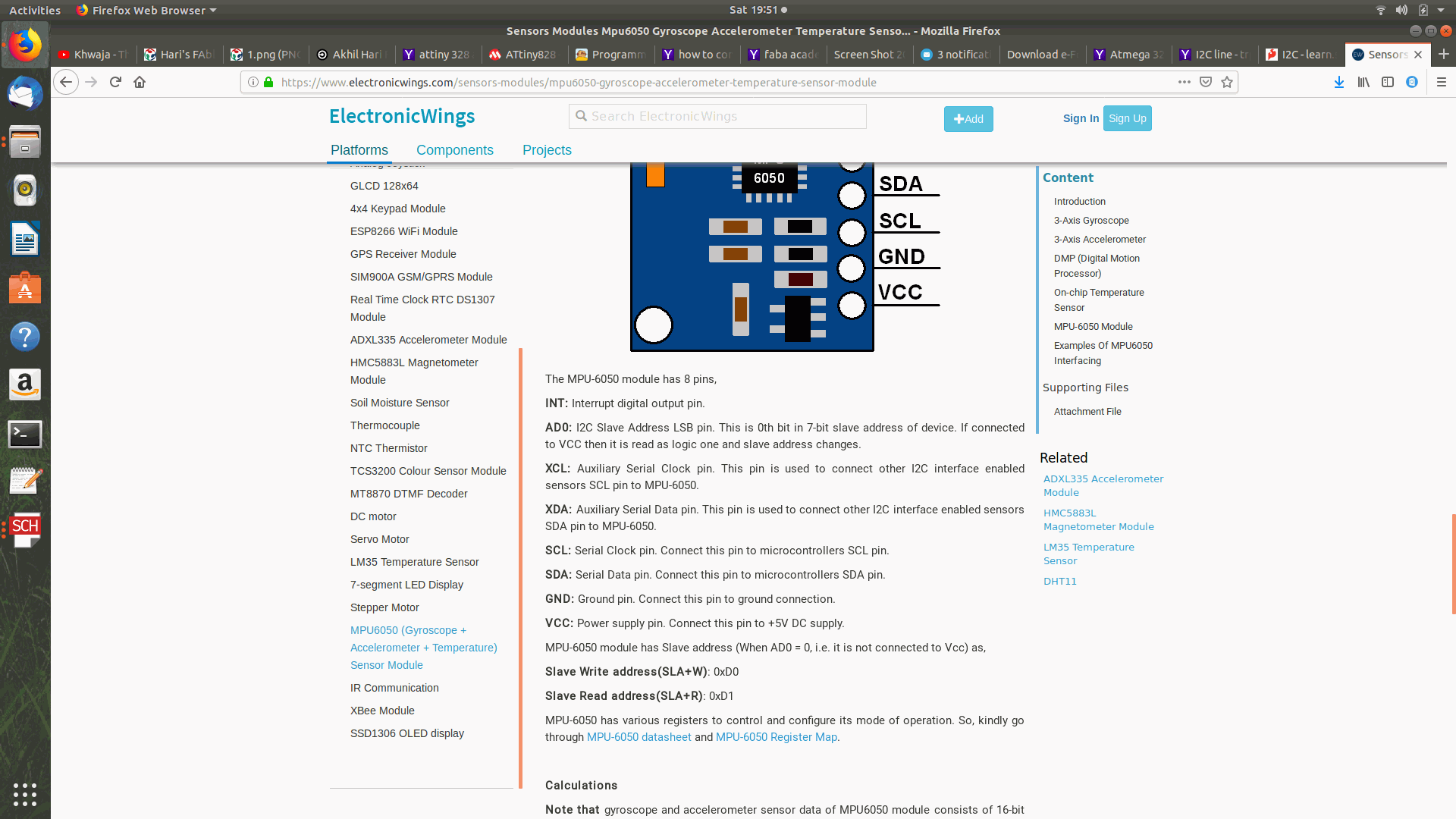Save page to Pocket
The image size is (1456, 819).
[x=1206, y=82]
